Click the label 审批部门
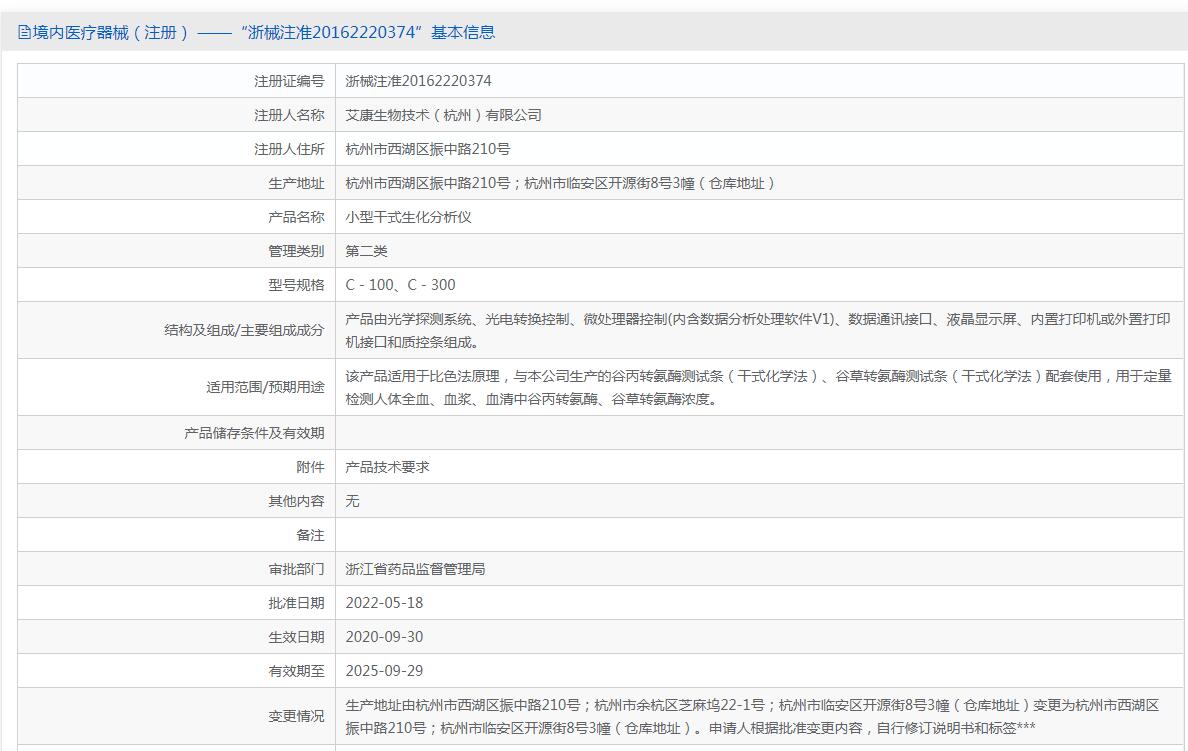The image size is (1188, 751). [295, 569]
